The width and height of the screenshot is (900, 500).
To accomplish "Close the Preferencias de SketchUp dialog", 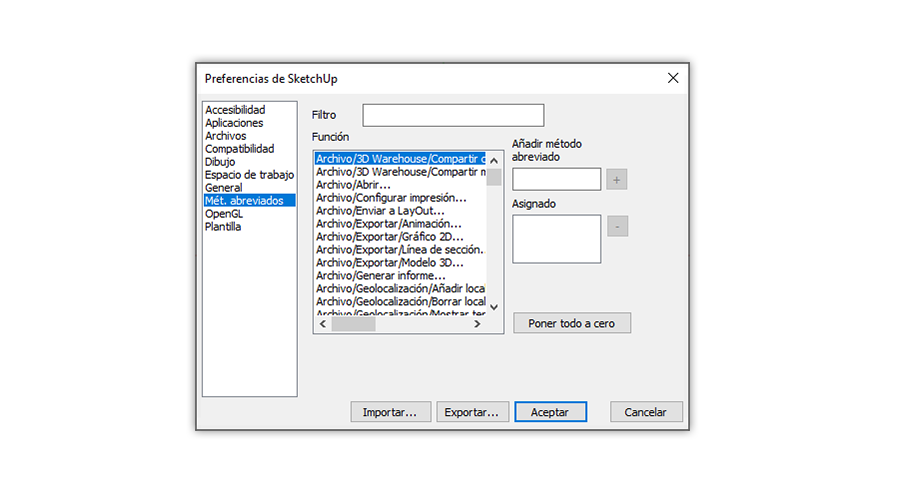I will click(673, 78).
